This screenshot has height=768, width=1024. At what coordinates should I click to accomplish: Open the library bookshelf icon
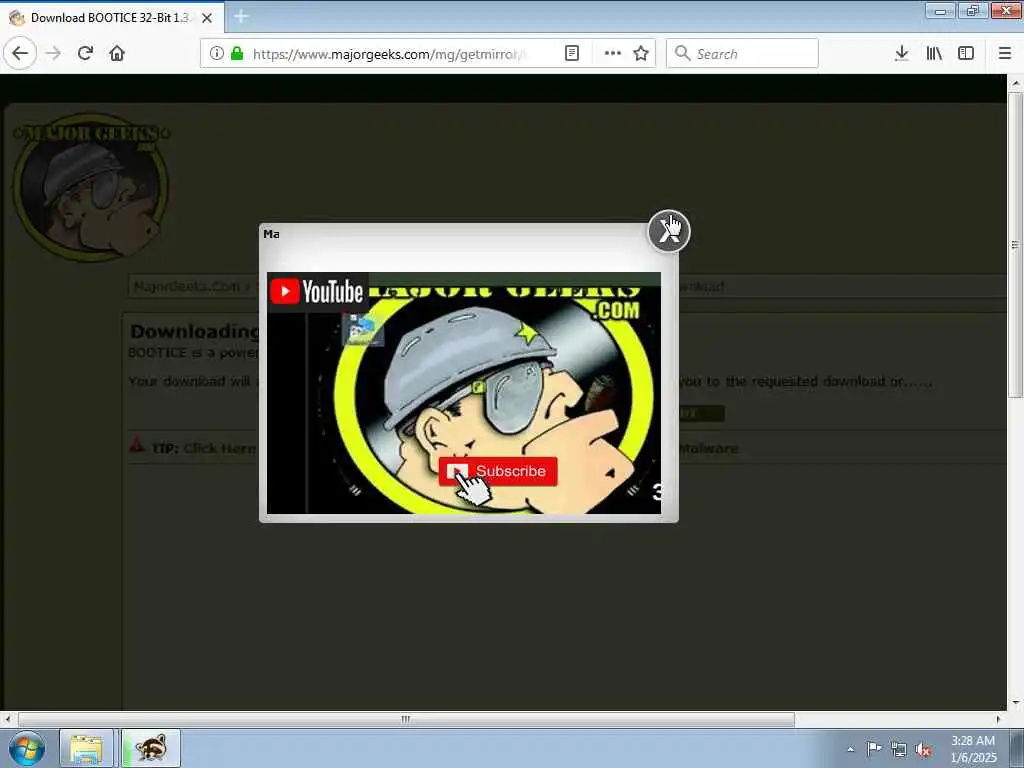[x=934, y=54]
